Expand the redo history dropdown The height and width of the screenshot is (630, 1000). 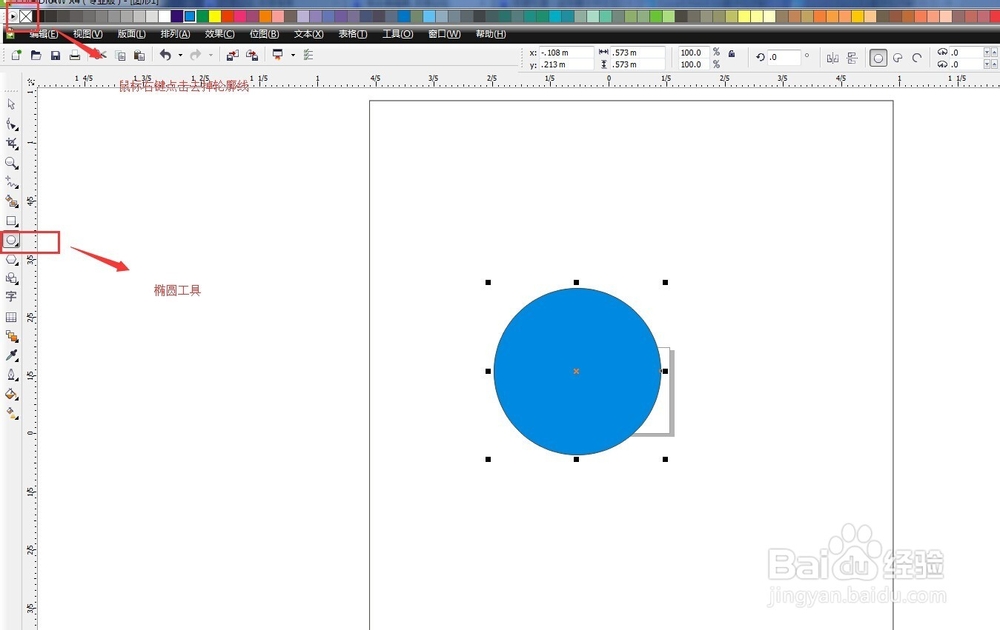pos(210,55)
